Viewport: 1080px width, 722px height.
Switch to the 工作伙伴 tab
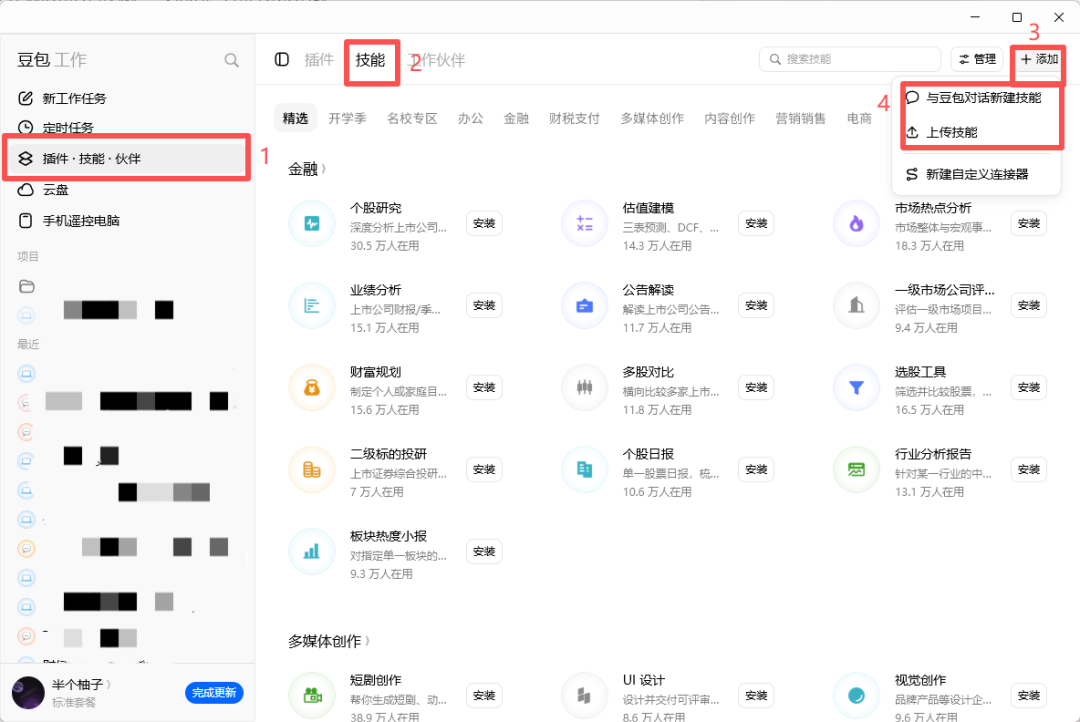point(437,60)
